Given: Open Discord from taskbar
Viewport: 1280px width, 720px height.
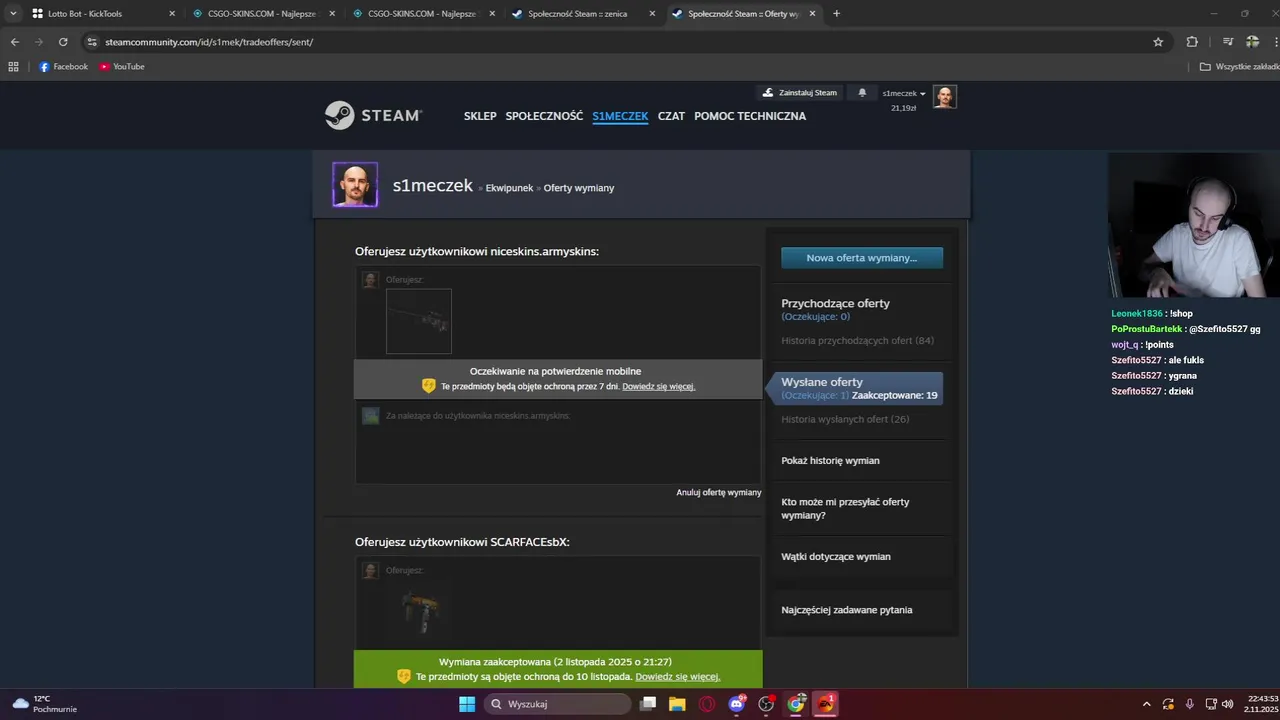Looking at the screenshot, I should pyautogui.click(x=737, y=704).
